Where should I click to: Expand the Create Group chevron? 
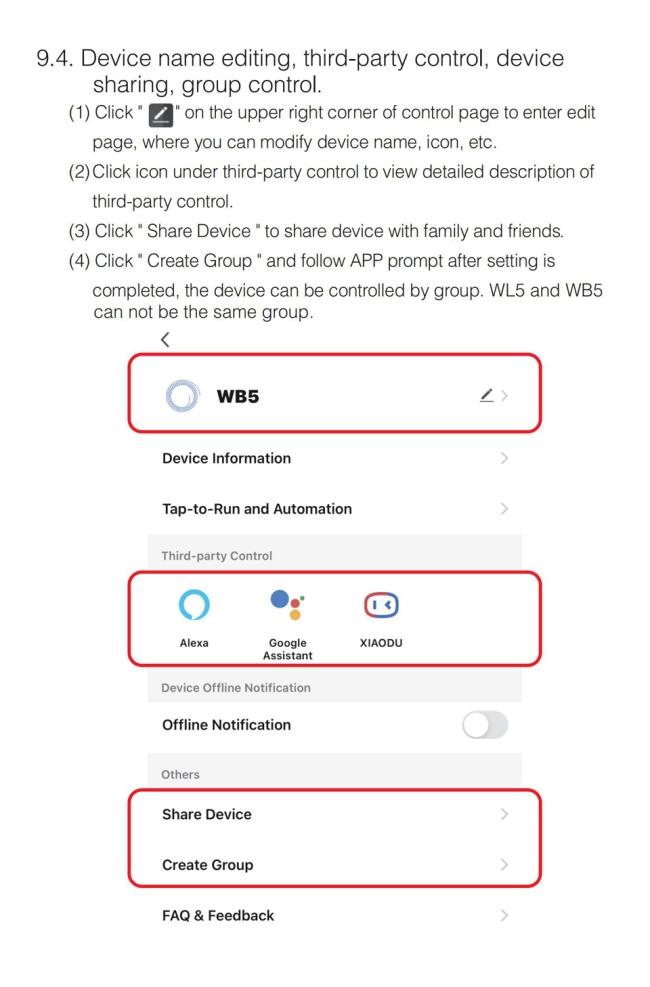[504, 865]
